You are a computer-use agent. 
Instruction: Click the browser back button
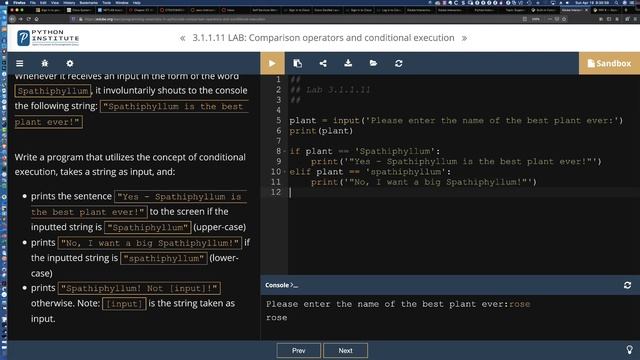point(13,19)
